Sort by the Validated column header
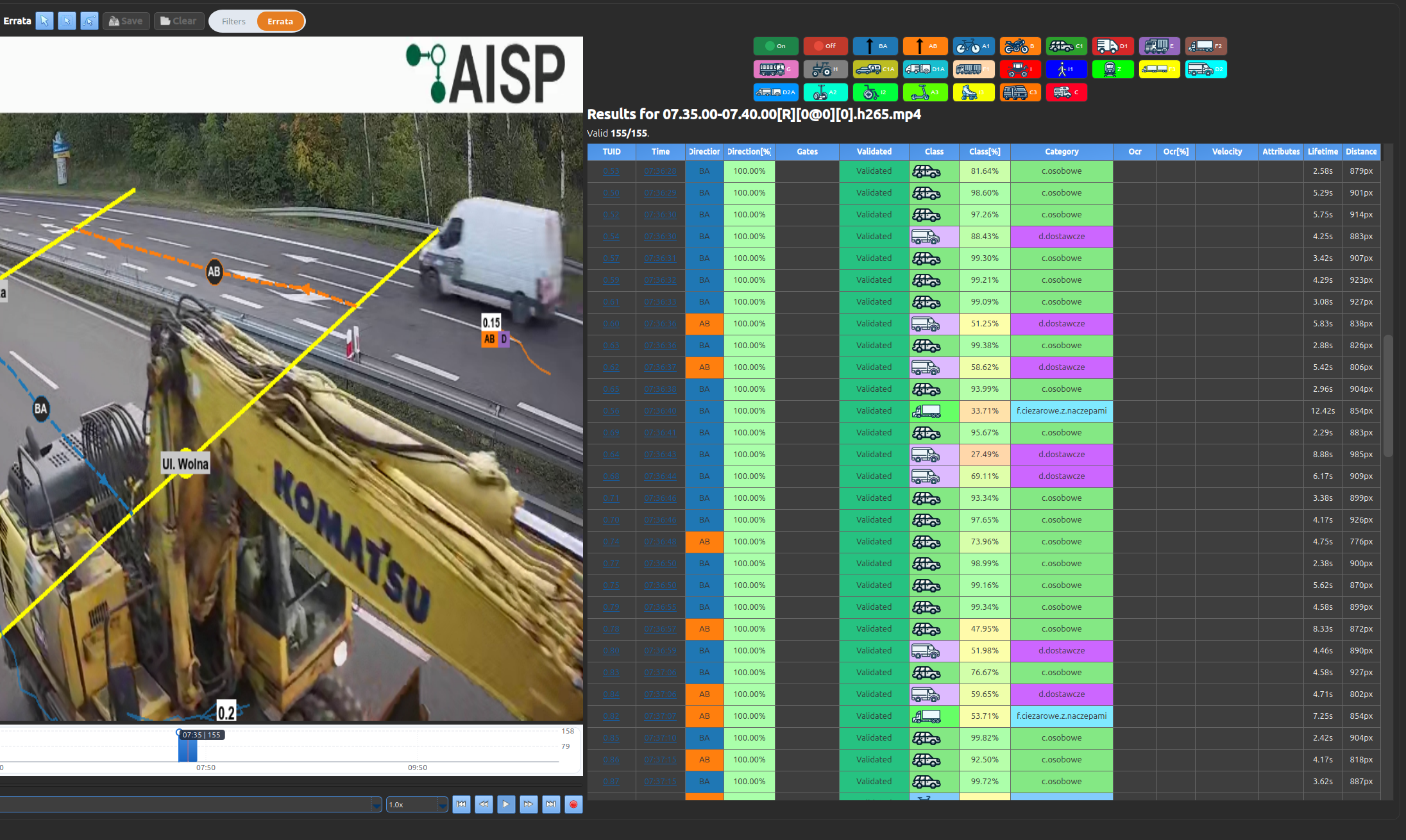This screenshot has width=1406, height=840. pos(874,152)
